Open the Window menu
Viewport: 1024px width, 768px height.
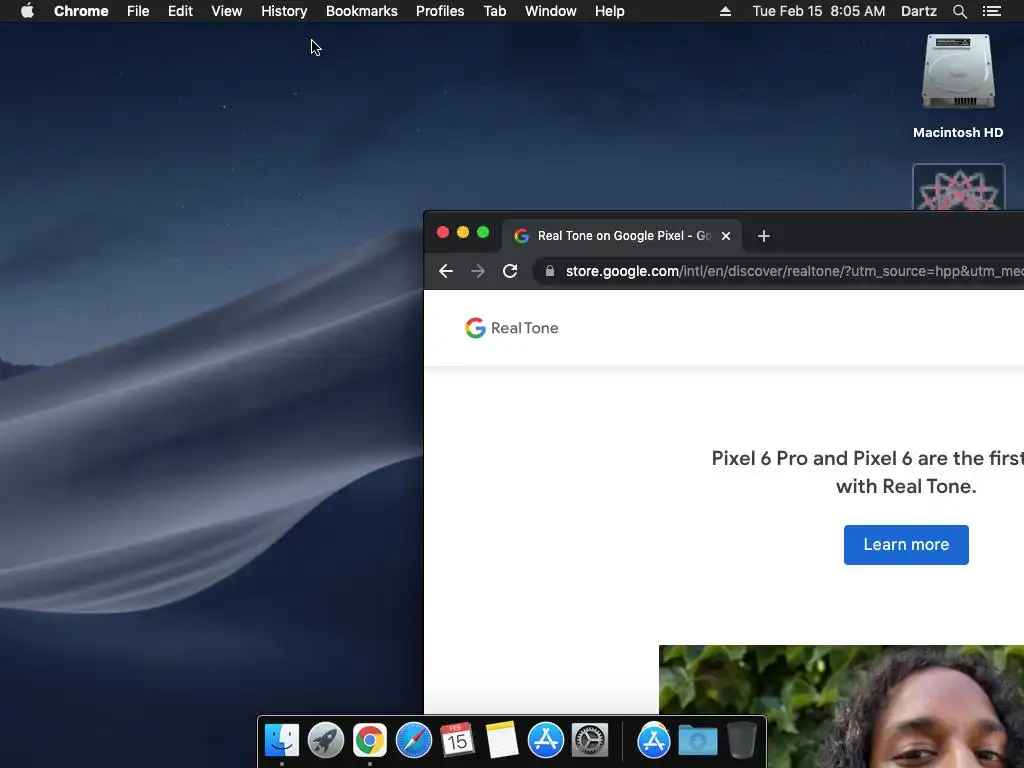pos(551,11)
